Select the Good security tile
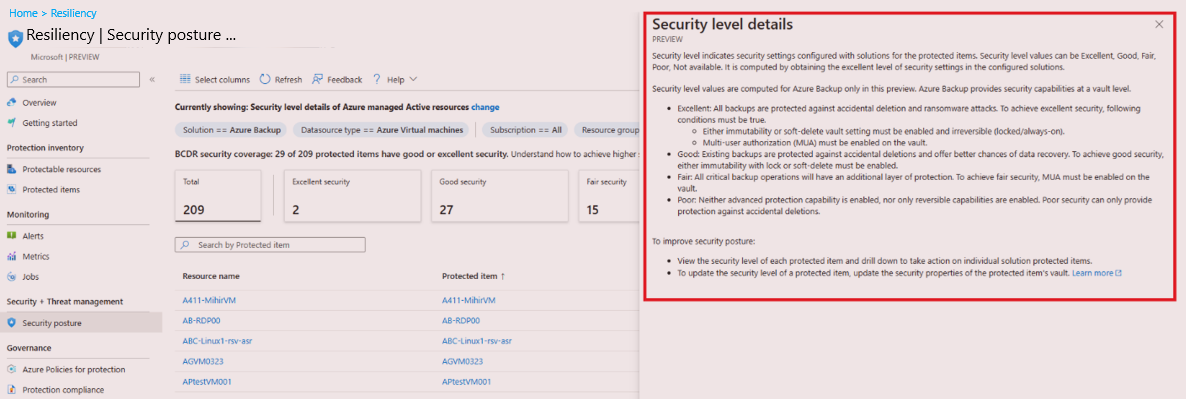1186x399 pixels. click(500, 196)
